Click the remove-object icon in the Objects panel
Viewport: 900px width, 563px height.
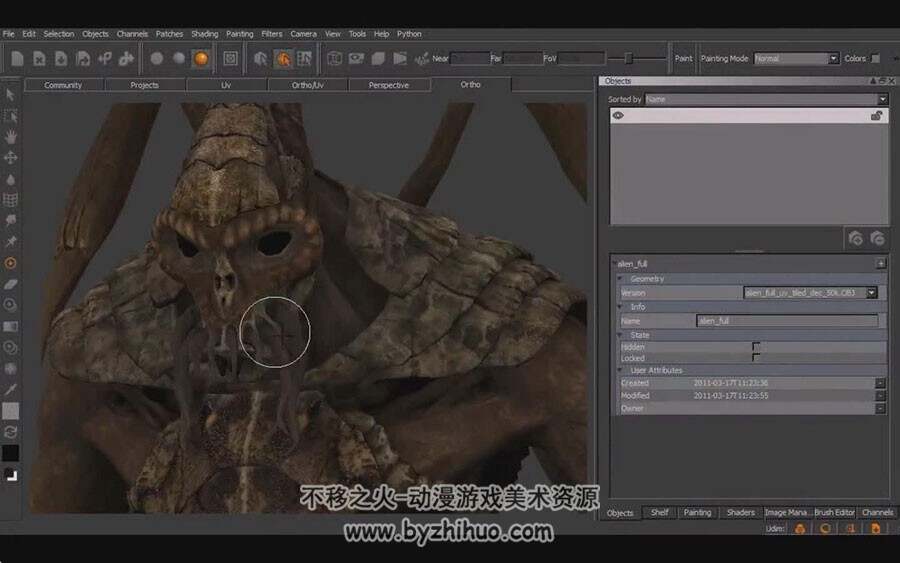877,238
